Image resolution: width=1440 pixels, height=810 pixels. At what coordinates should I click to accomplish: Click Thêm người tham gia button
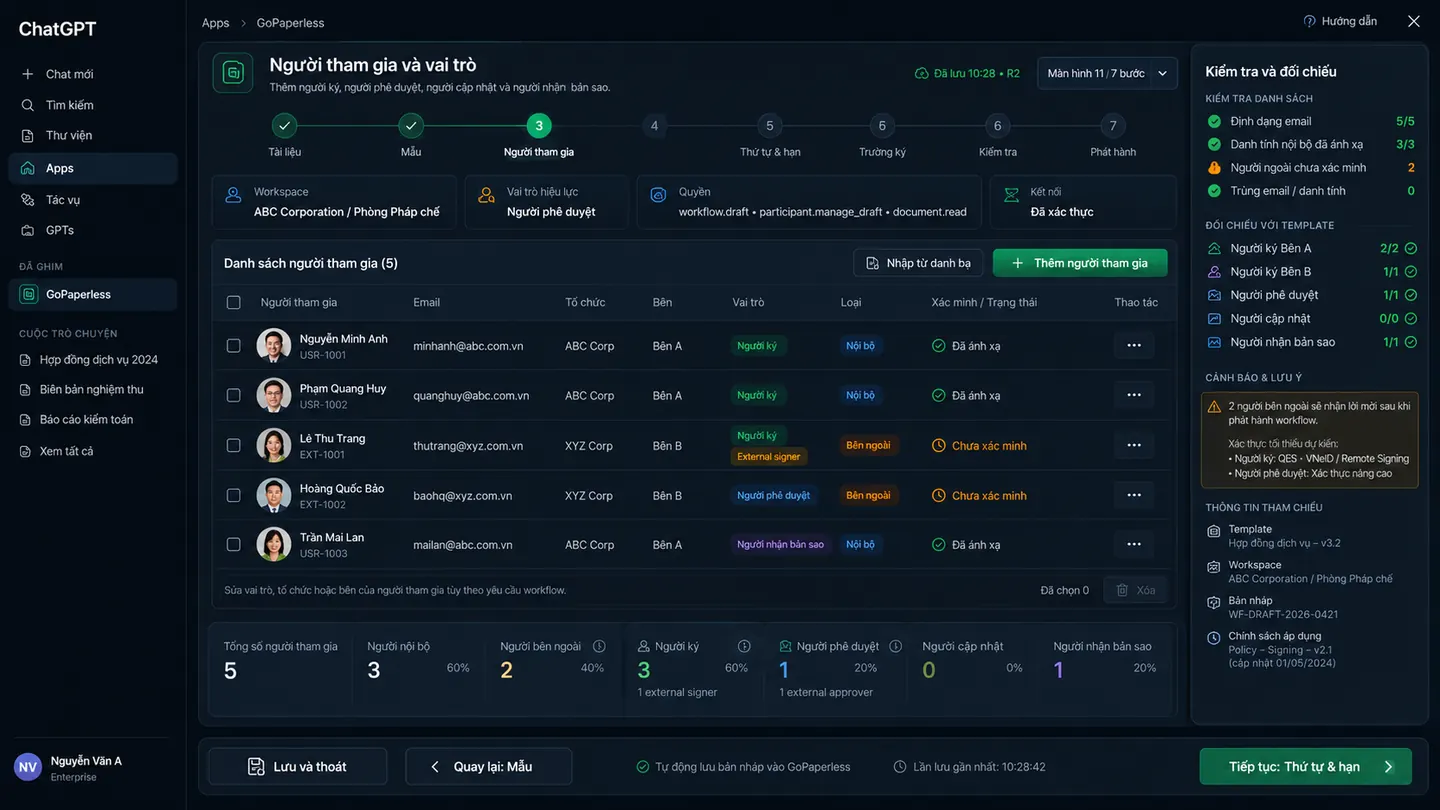(1080, 263)
